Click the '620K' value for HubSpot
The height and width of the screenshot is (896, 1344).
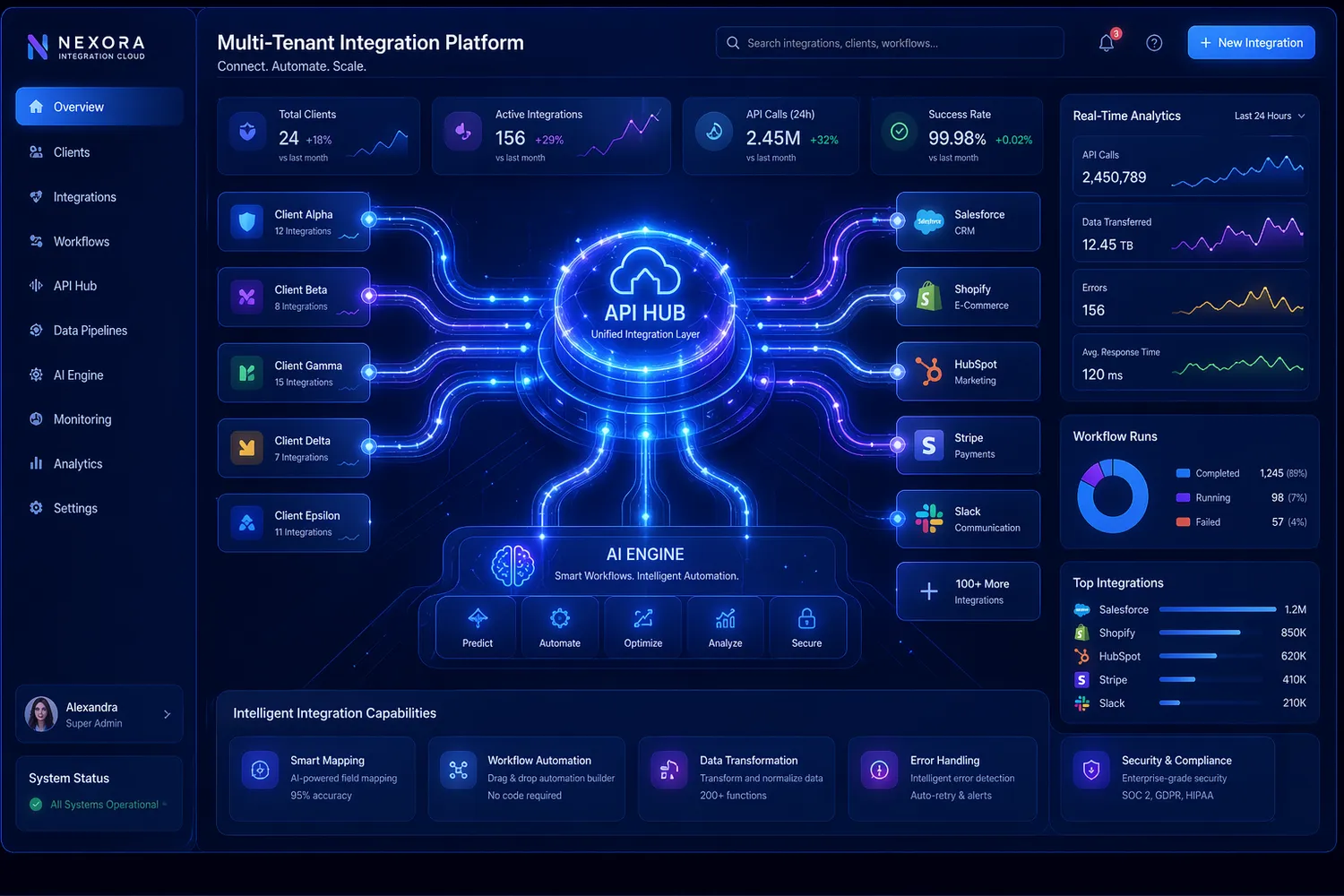pyautogui.click(x=1294, y=656)
